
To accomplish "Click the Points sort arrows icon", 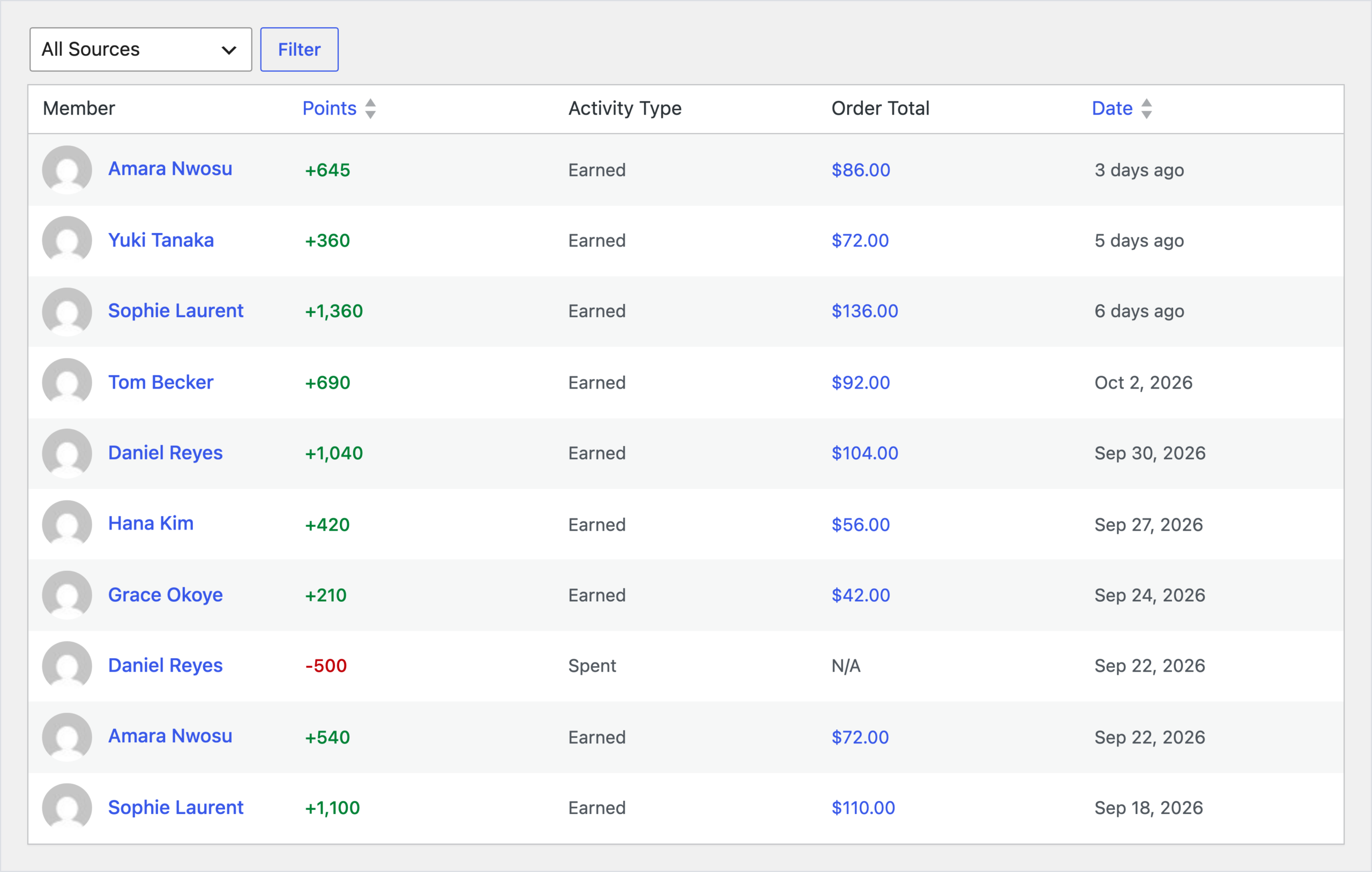I will pyautogui.click(x=370, y=108).
